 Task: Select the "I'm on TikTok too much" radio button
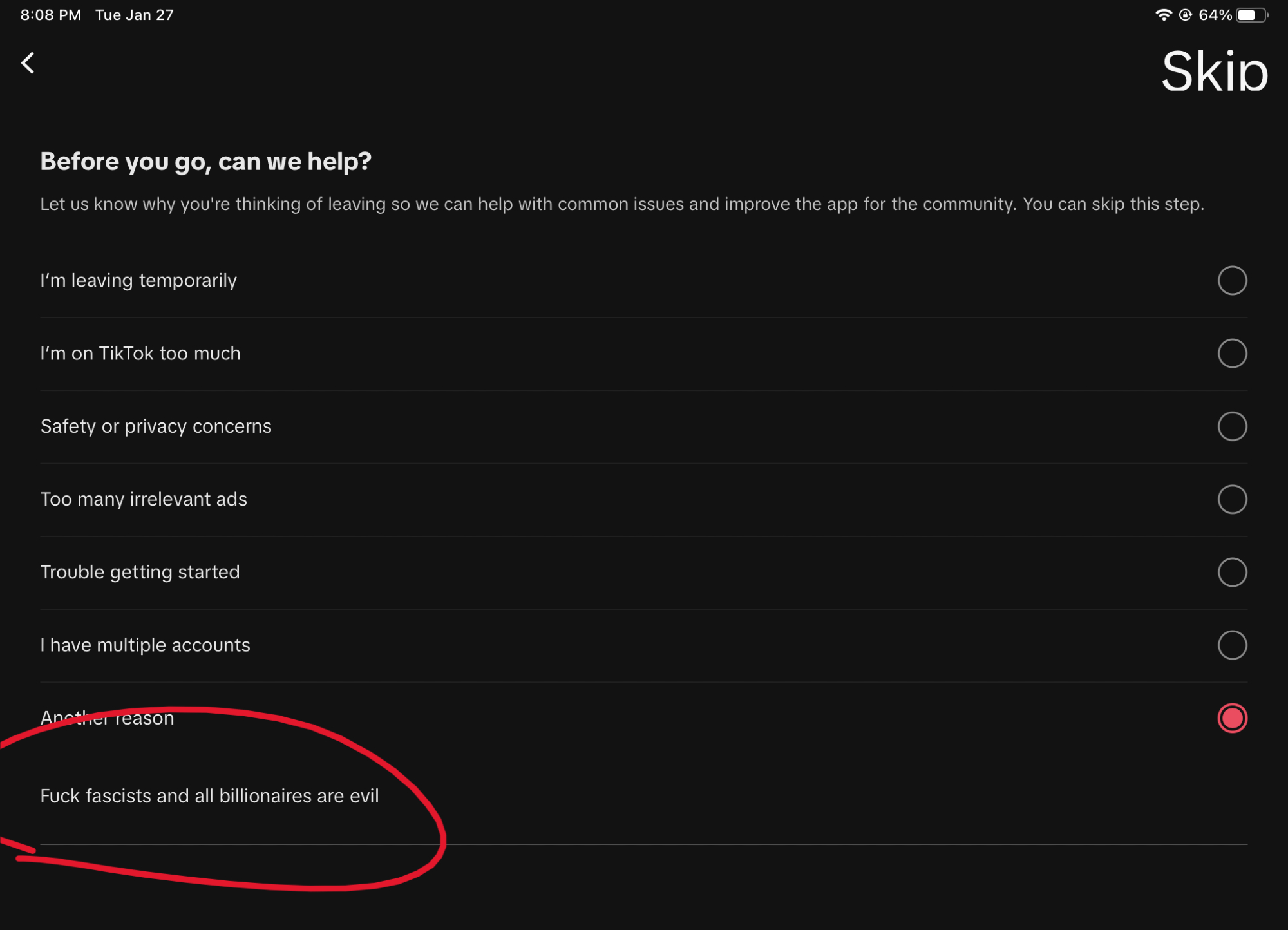click(1232, 354)
